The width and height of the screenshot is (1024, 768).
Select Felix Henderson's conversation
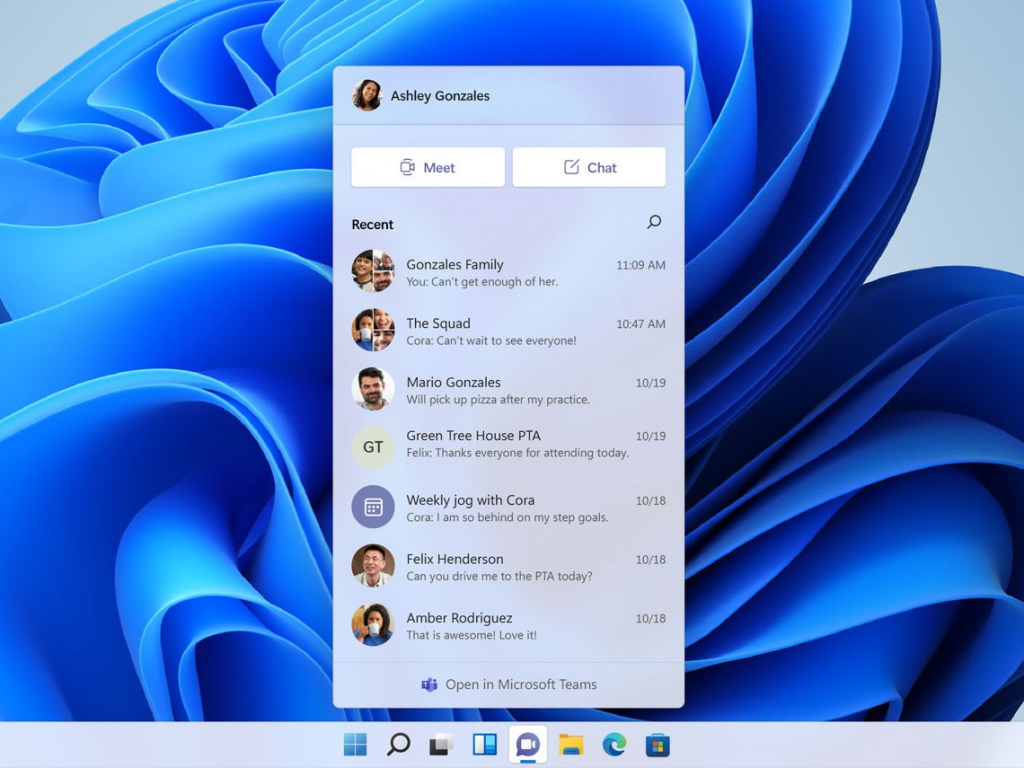tap(508, 567)
